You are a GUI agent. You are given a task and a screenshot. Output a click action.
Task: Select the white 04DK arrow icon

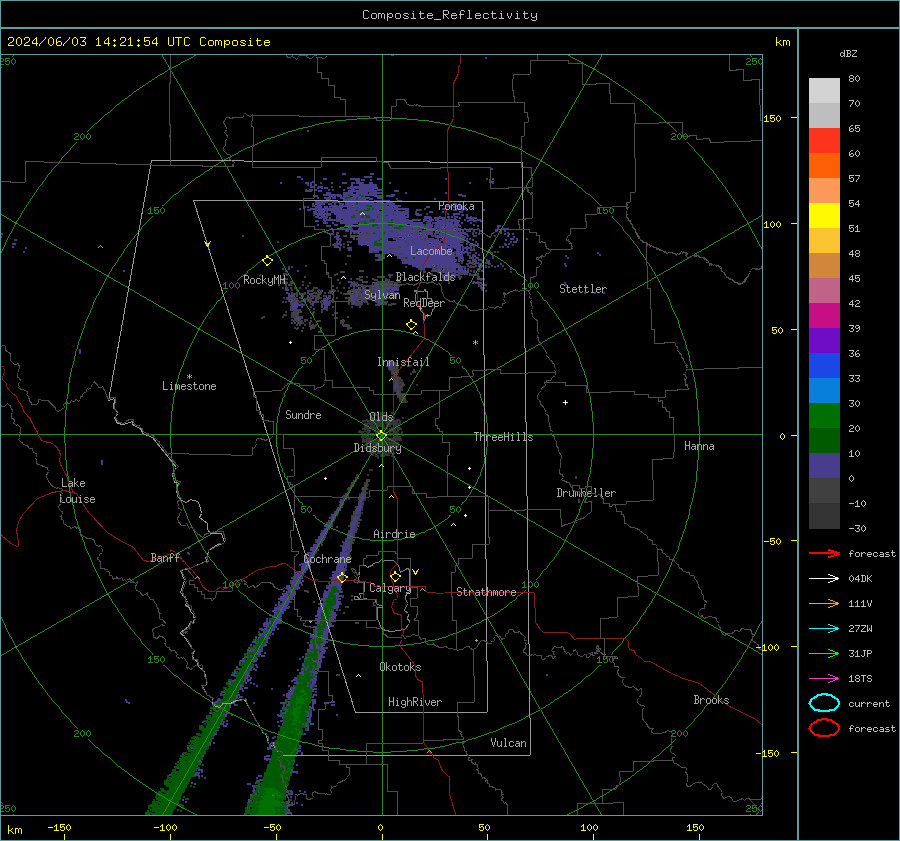tap(824, 578)
